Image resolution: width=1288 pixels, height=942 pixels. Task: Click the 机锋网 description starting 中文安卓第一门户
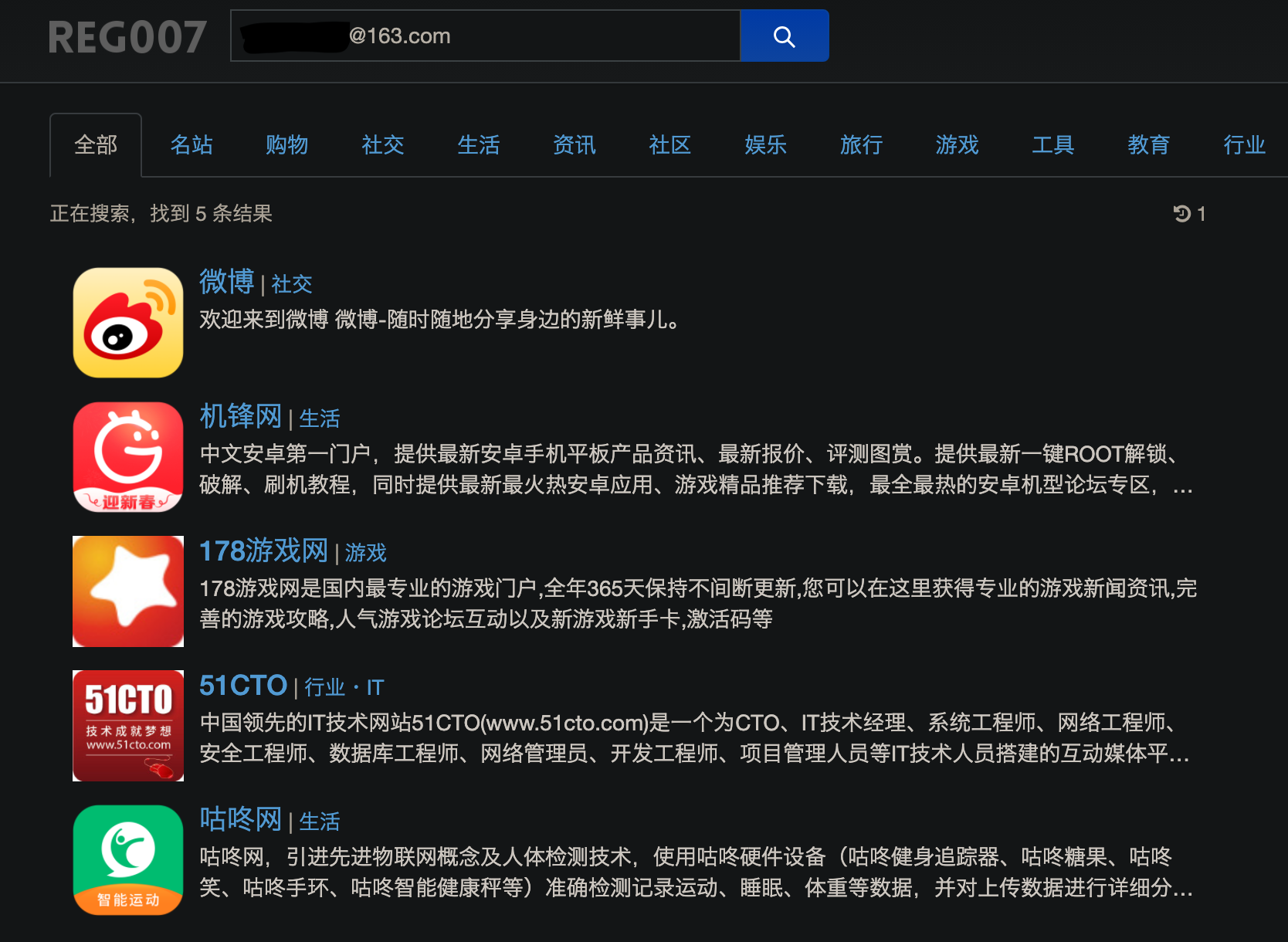click(x=697, y=469)
